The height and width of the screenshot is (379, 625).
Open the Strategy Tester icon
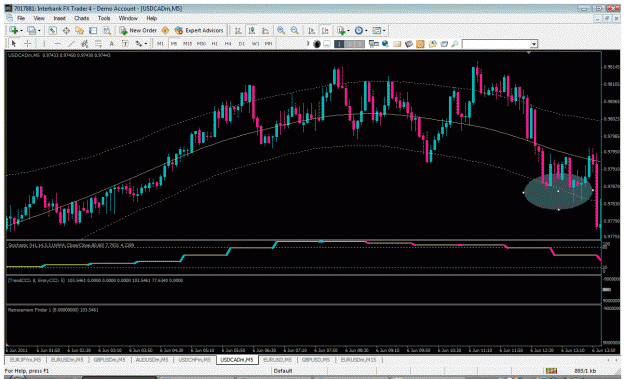click(106, 30)
